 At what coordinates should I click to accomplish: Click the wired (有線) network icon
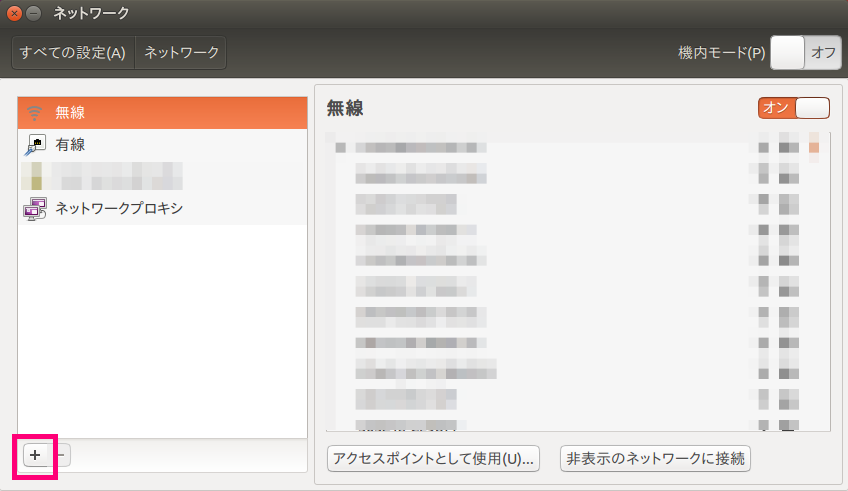[x=35, y=144]
